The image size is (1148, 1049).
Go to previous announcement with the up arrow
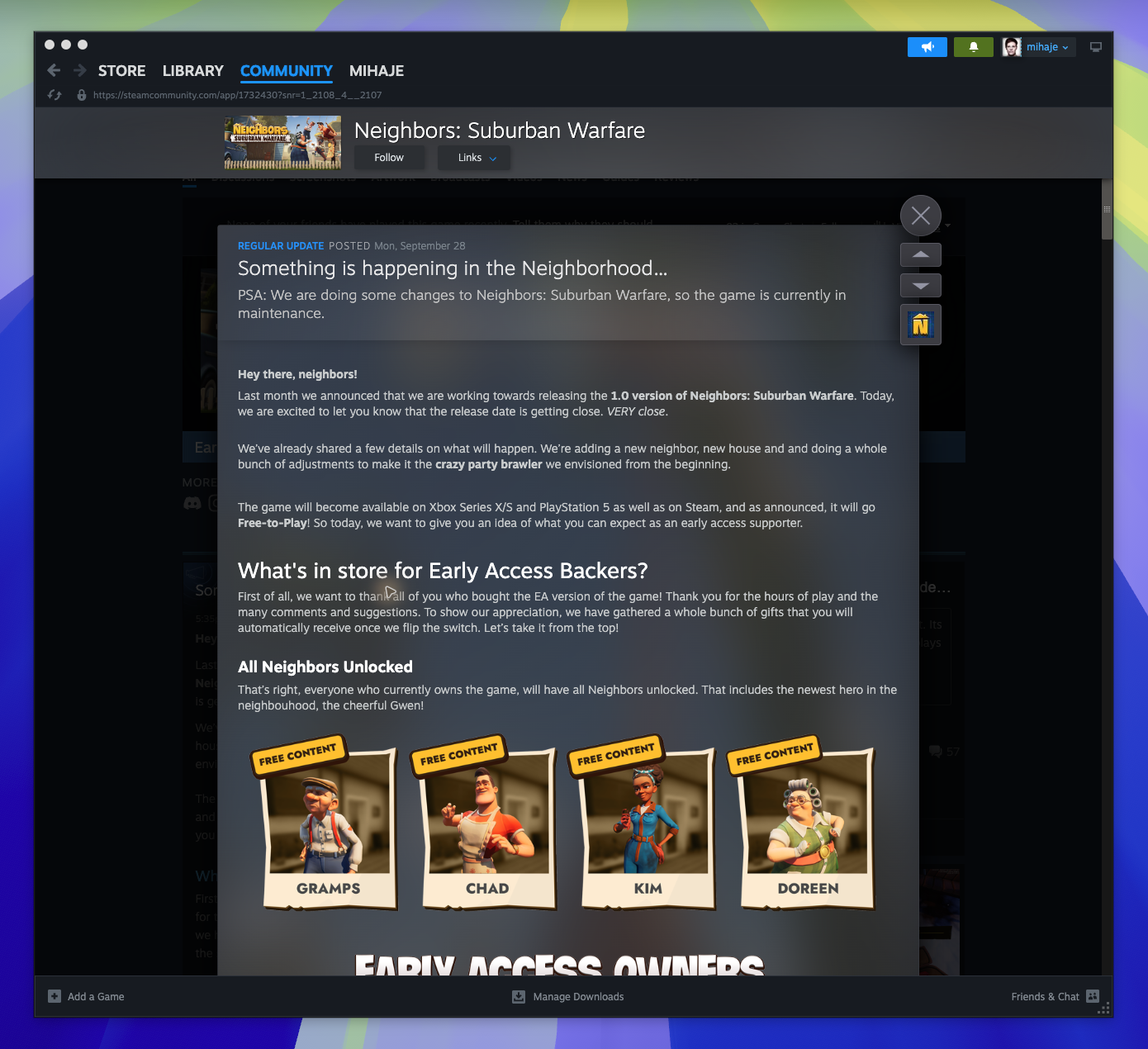pos(921,254)
